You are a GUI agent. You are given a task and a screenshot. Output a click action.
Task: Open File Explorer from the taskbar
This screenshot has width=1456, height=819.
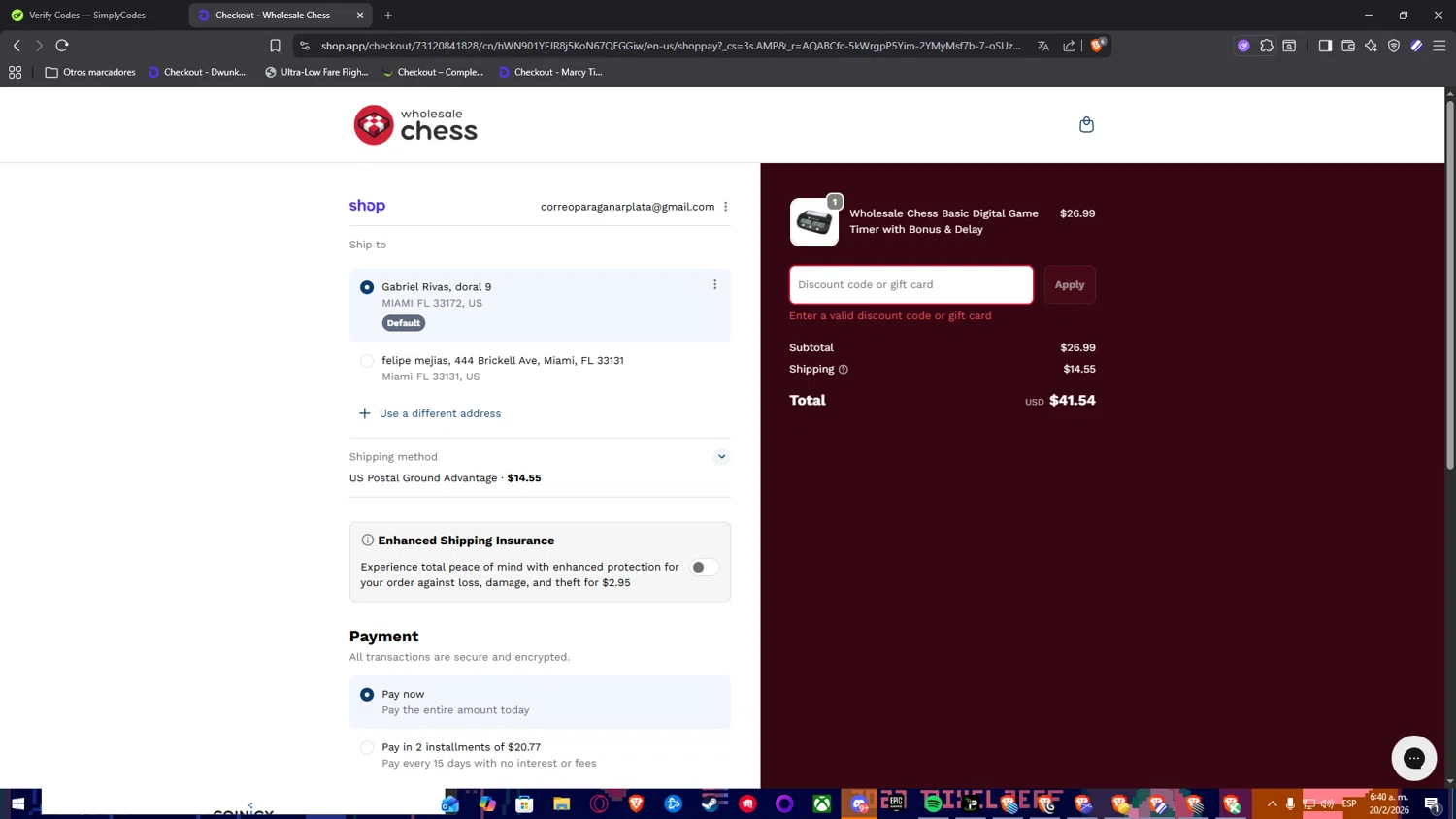pyautogui.click(x=561, y=803)
